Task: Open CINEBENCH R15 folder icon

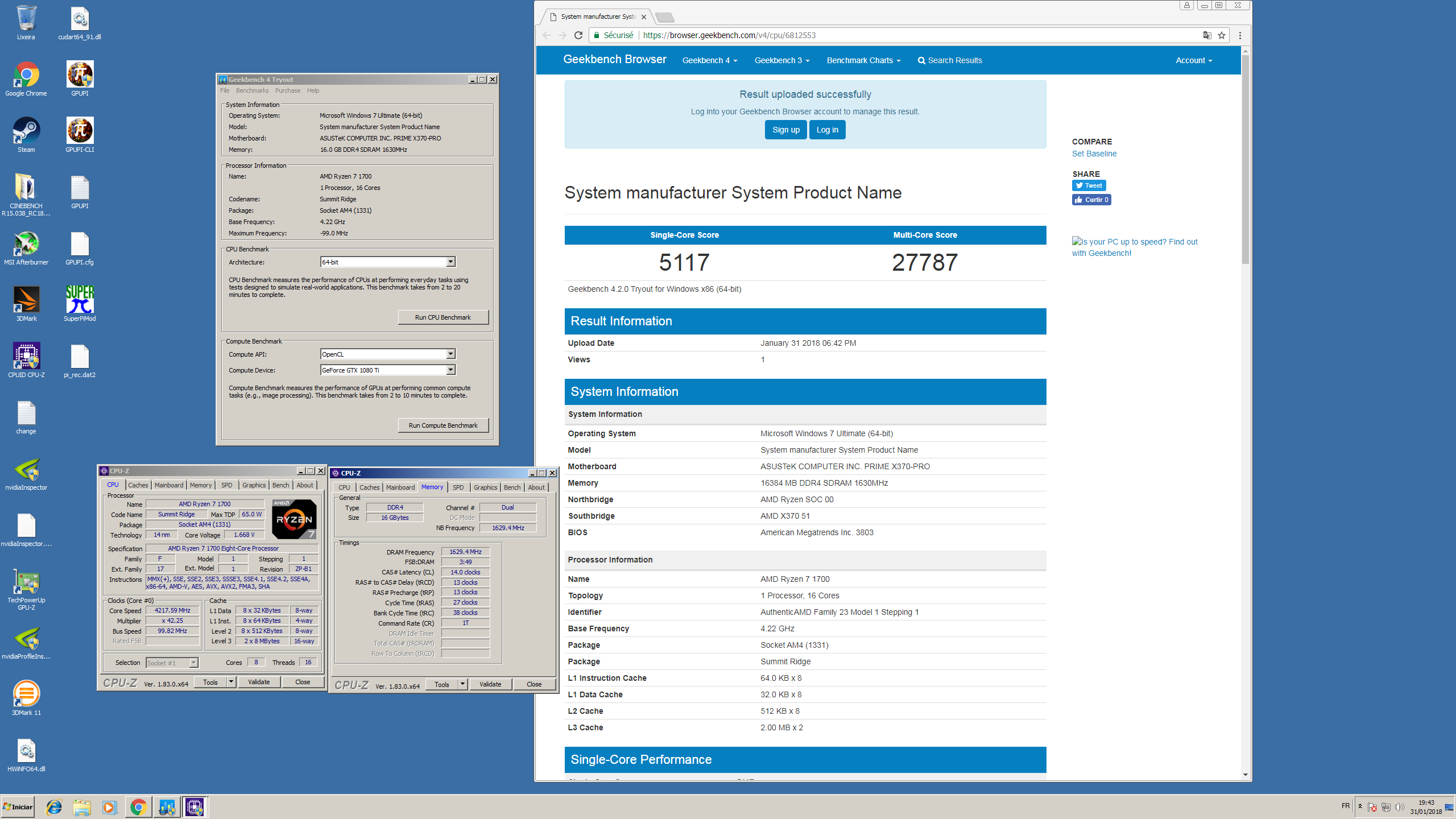Action: [26, 195]
